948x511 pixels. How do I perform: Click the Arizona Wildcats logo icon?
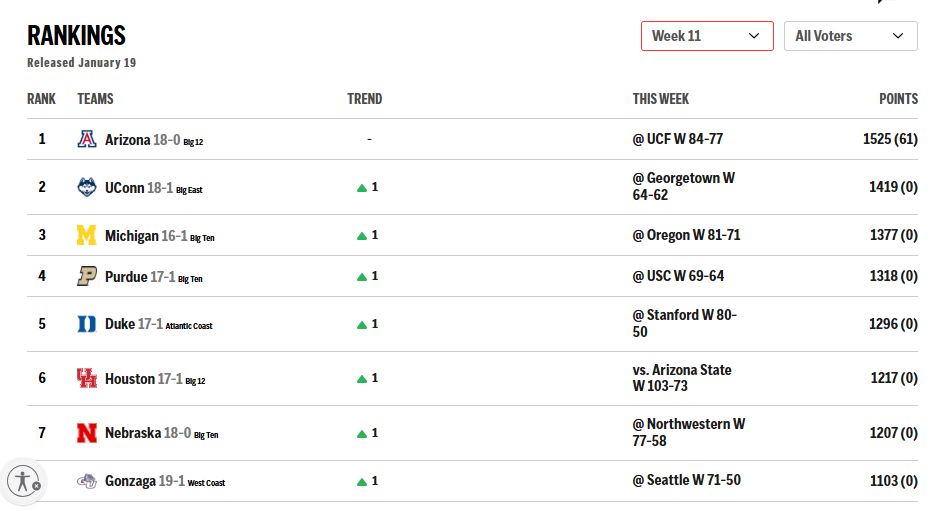87,140
